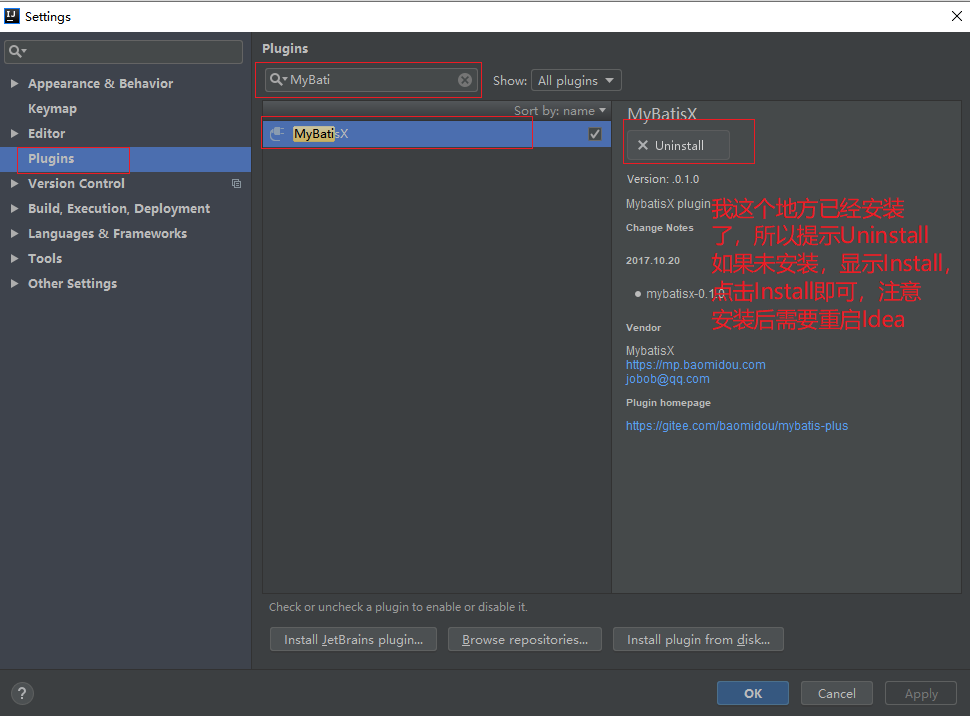Click the plugin search magnifier icon

[277, 80]
